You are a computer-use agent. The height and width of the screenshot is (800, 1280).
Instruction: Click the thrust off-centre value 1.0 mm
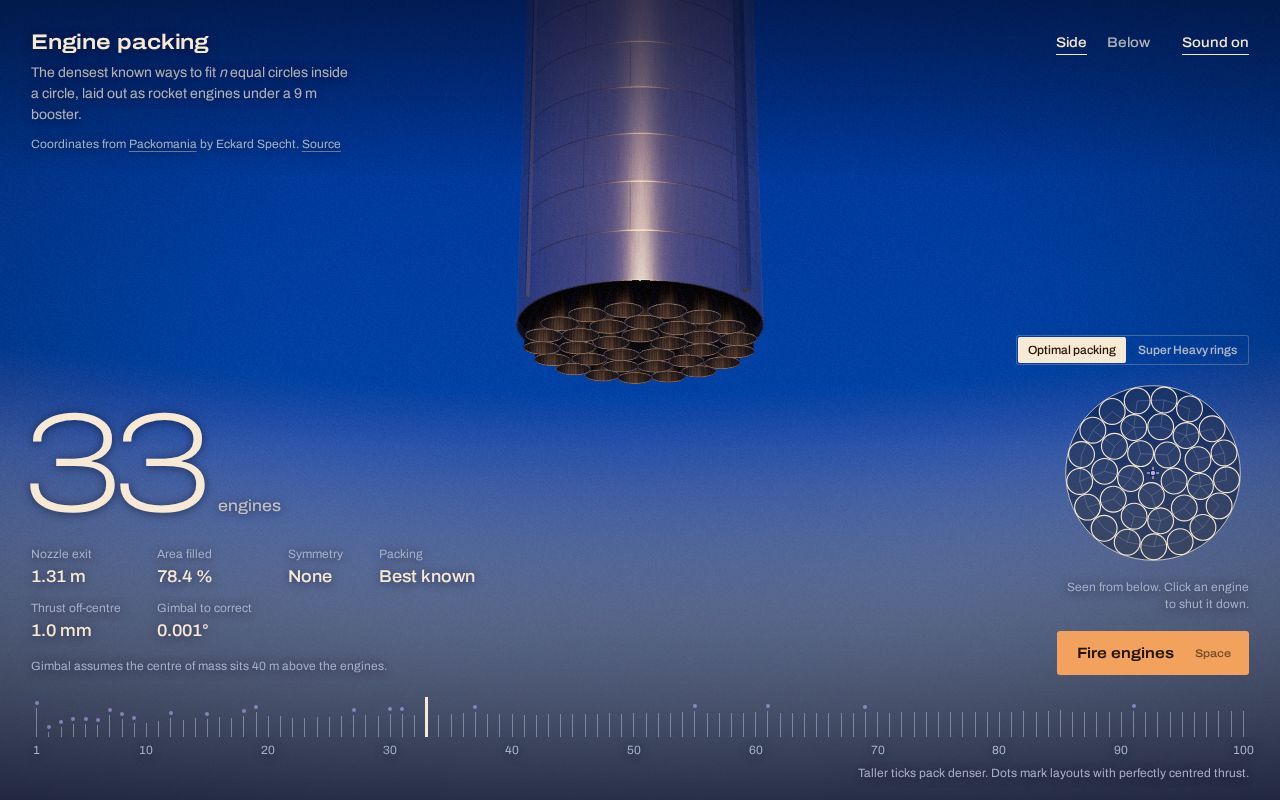pyautogui.click(x=61, y=630)
